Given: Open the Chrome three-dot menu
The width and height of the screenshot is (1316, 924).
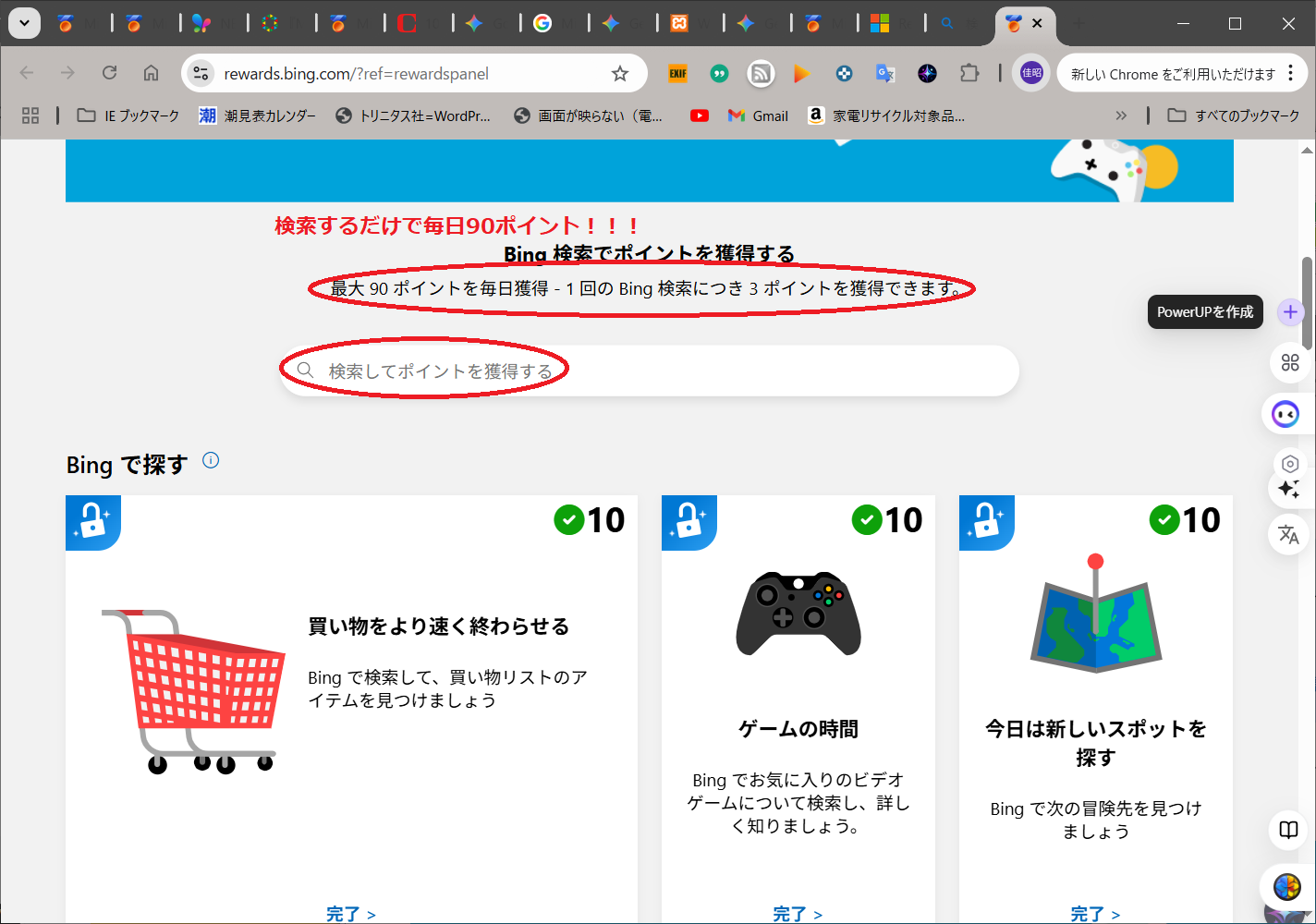Looking at the screenshot, I should [x=1291, y=73].
